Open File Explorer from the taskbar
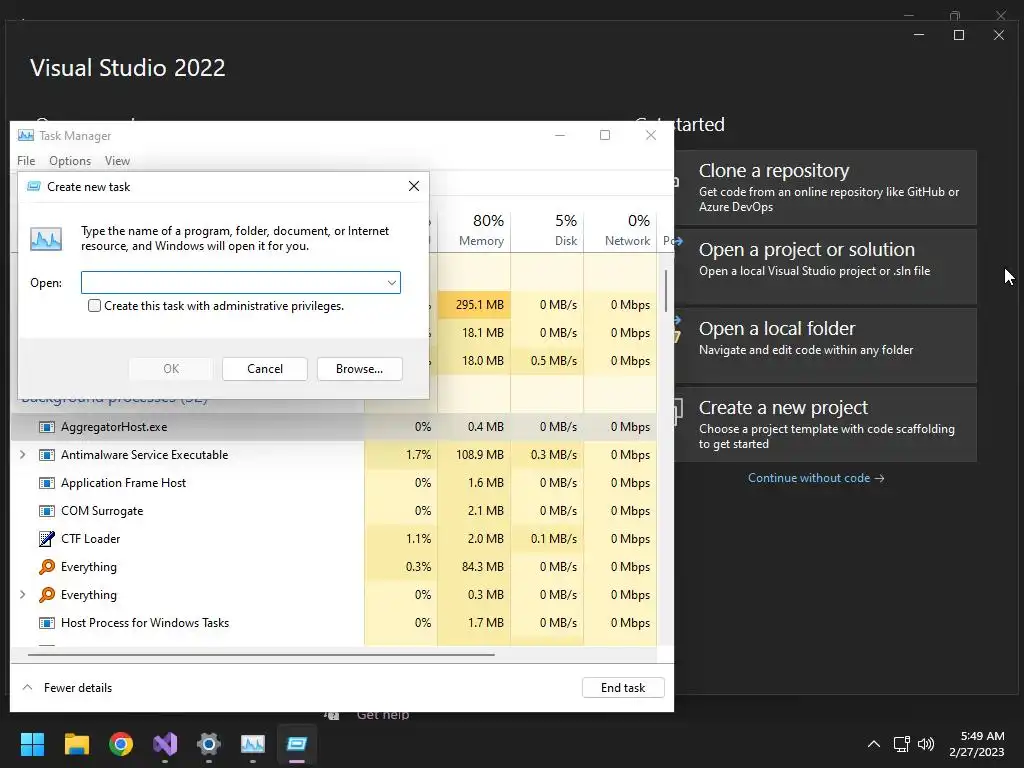 pyautogui.click(x=76, y=744)
